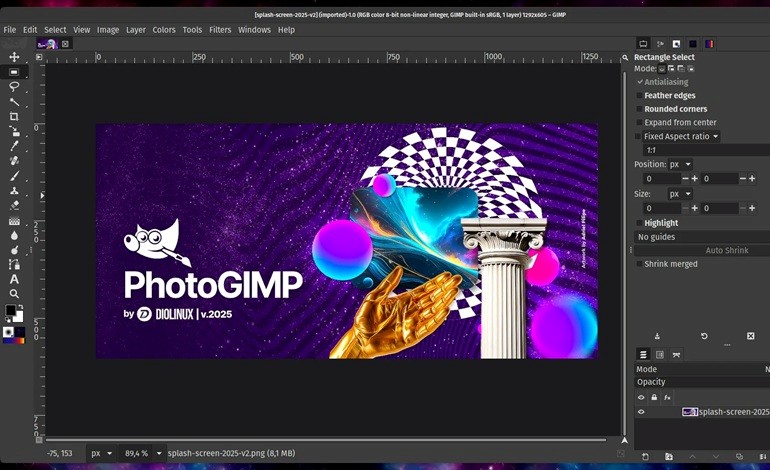Click the 1:1 aspect ratio input field
The width and height of the screenshot is (770, 470).
pyautogui.click(x=706, y=150)
